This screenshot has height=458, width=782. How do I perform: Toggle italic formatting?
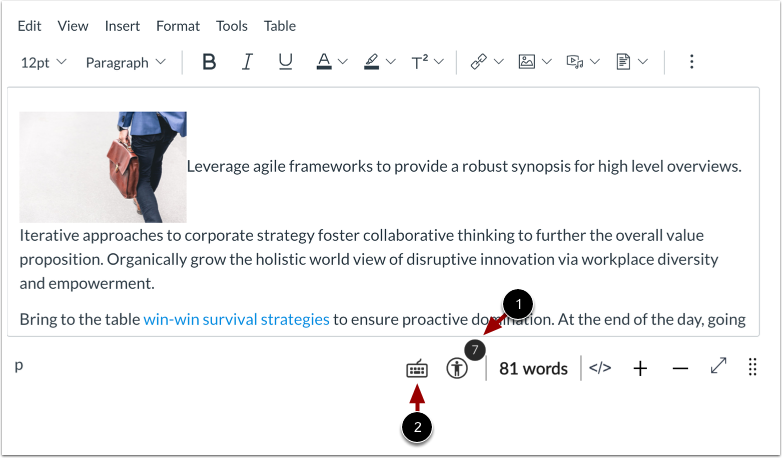247,62
